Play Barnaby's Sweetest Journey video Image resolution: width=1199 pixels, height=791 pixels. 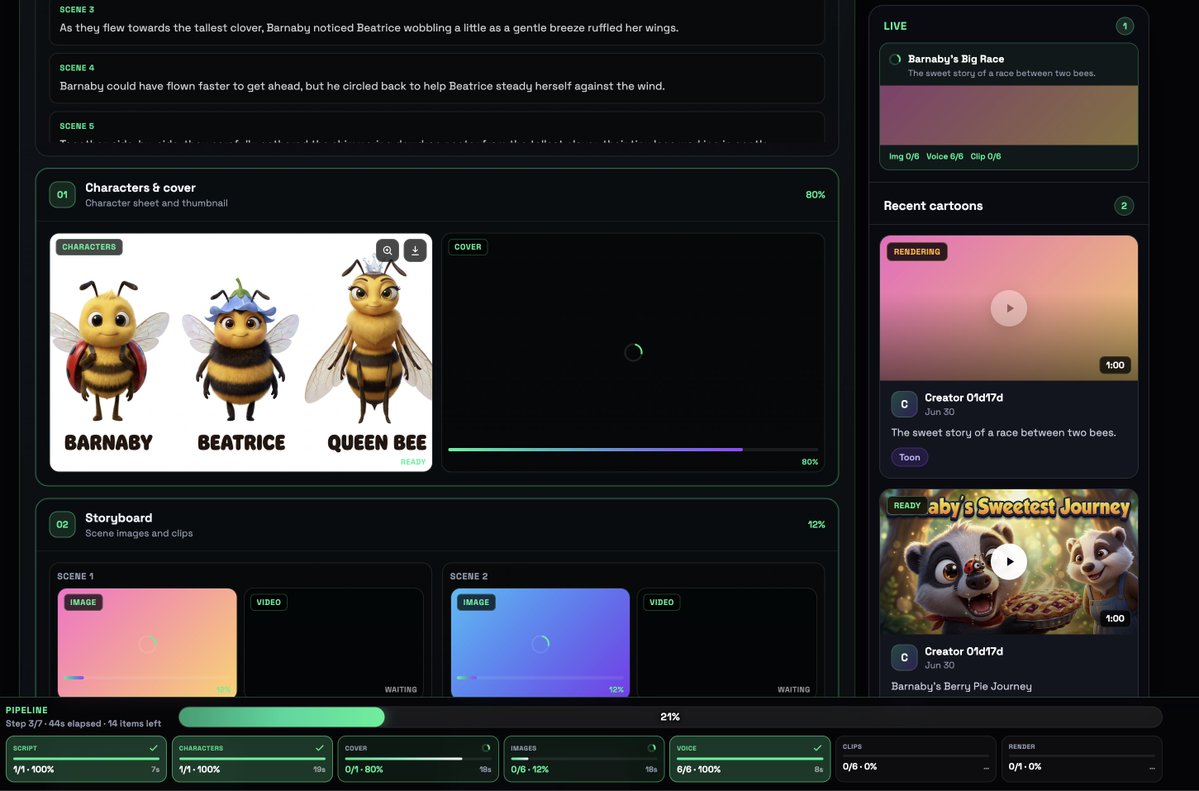click(x=1009, y=562)
